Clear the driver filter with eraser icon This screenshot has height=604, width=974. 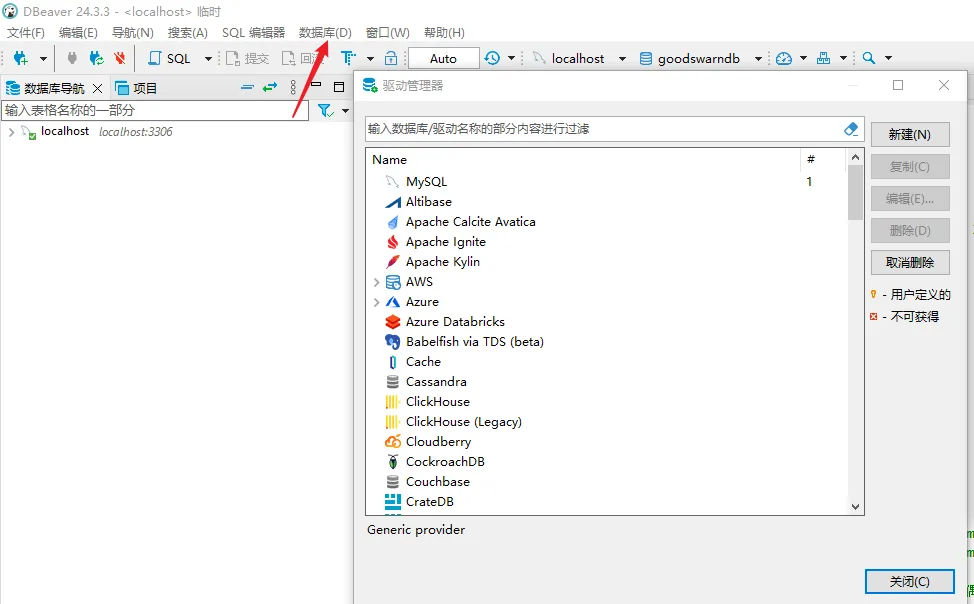coord(851,129)
